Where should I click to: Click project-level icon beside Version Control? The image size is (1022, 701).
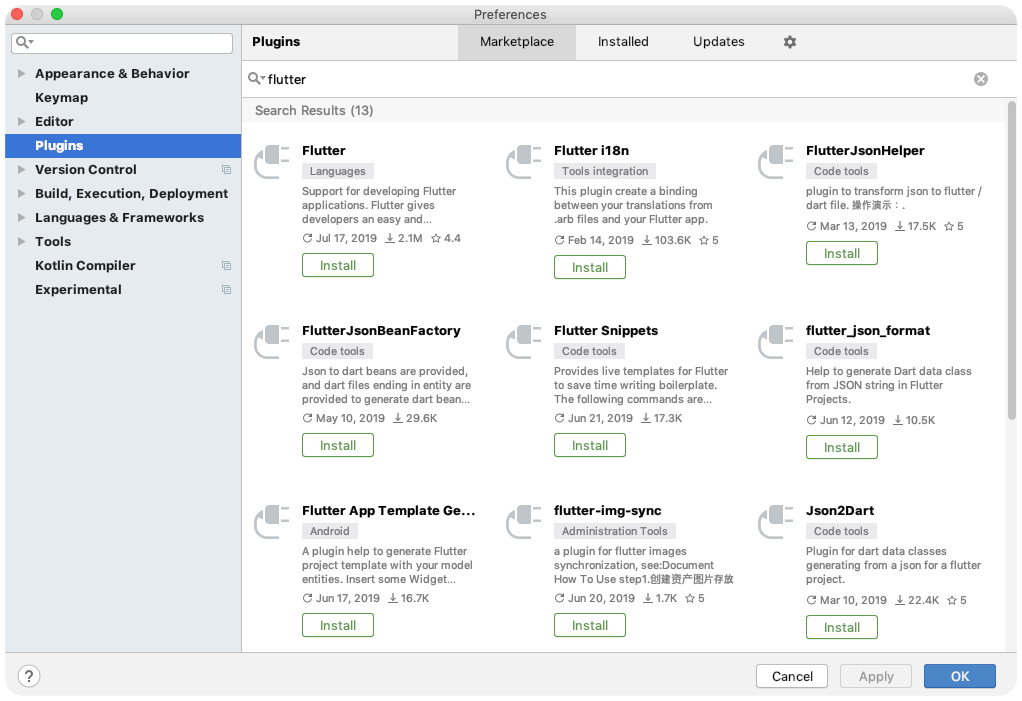click(x=226, y=169)
